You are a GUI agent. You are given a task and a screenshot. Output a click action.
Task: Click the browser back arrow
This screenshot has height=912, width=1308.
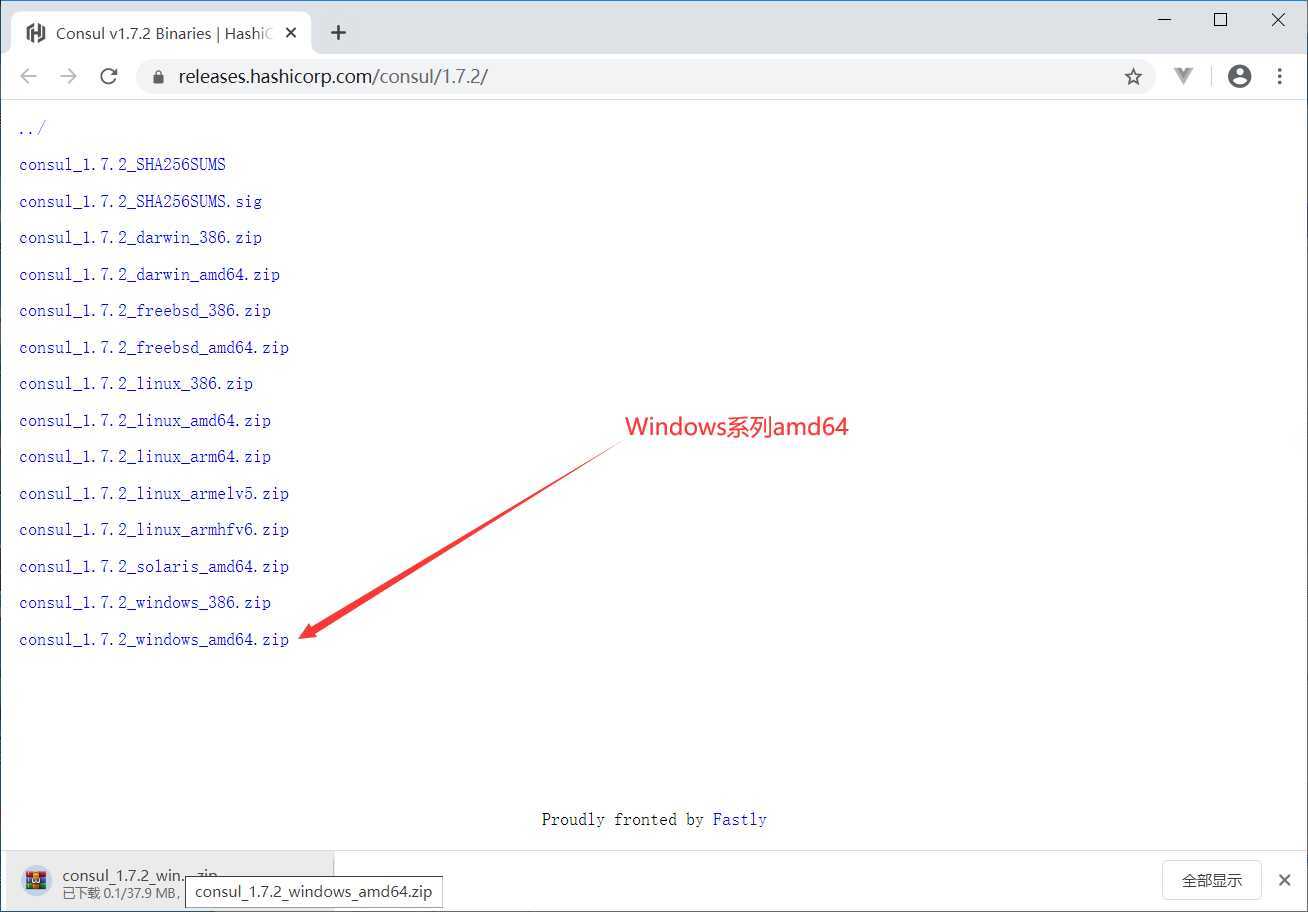[x=28, y=76]
